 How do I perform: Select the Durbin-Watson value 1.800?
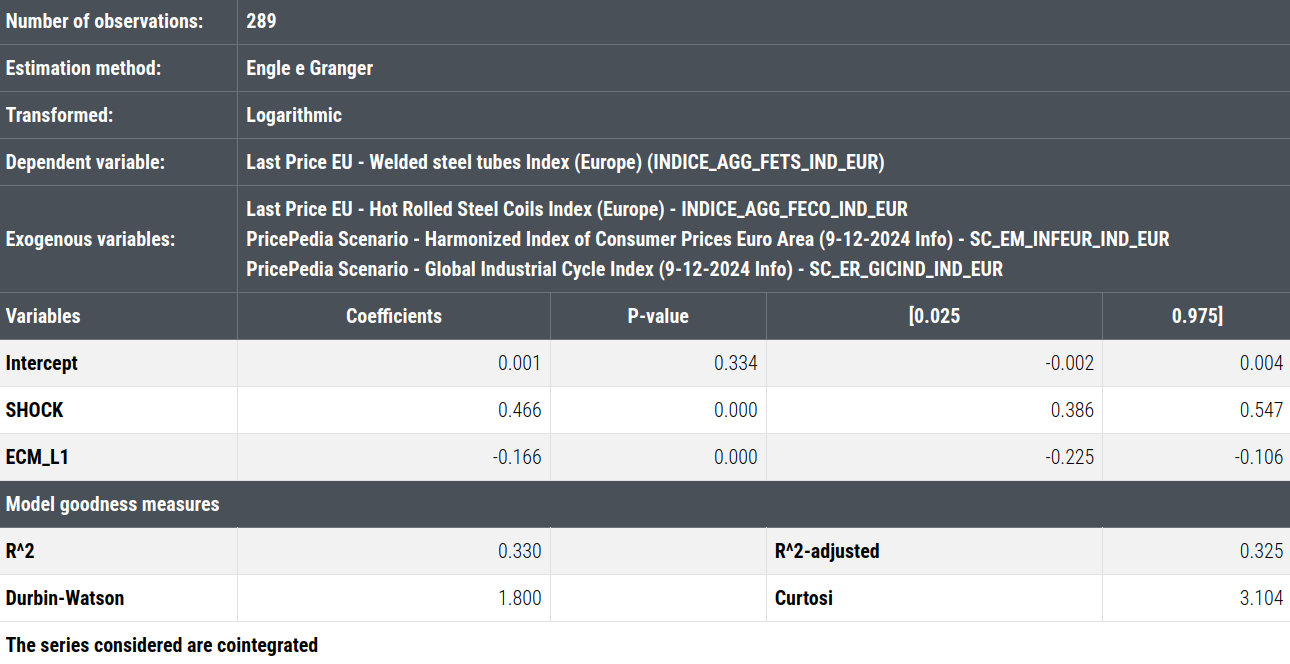coord(520,598)
